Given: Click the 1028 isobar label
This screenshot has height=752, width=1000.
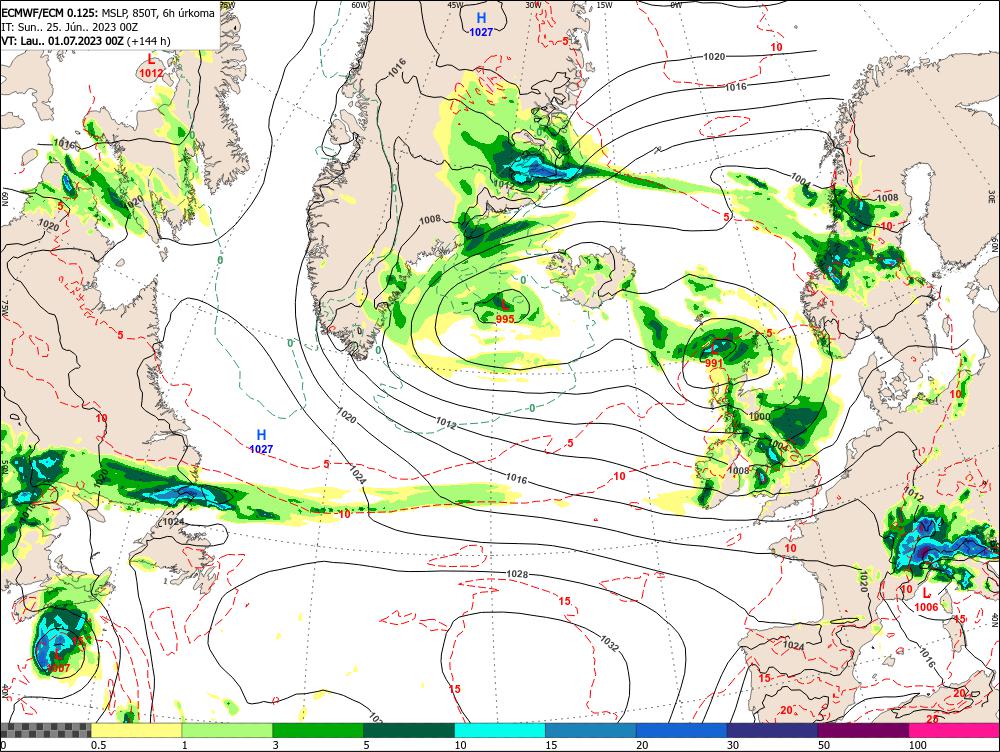Looking at the screenshot, I should [517, 574].
